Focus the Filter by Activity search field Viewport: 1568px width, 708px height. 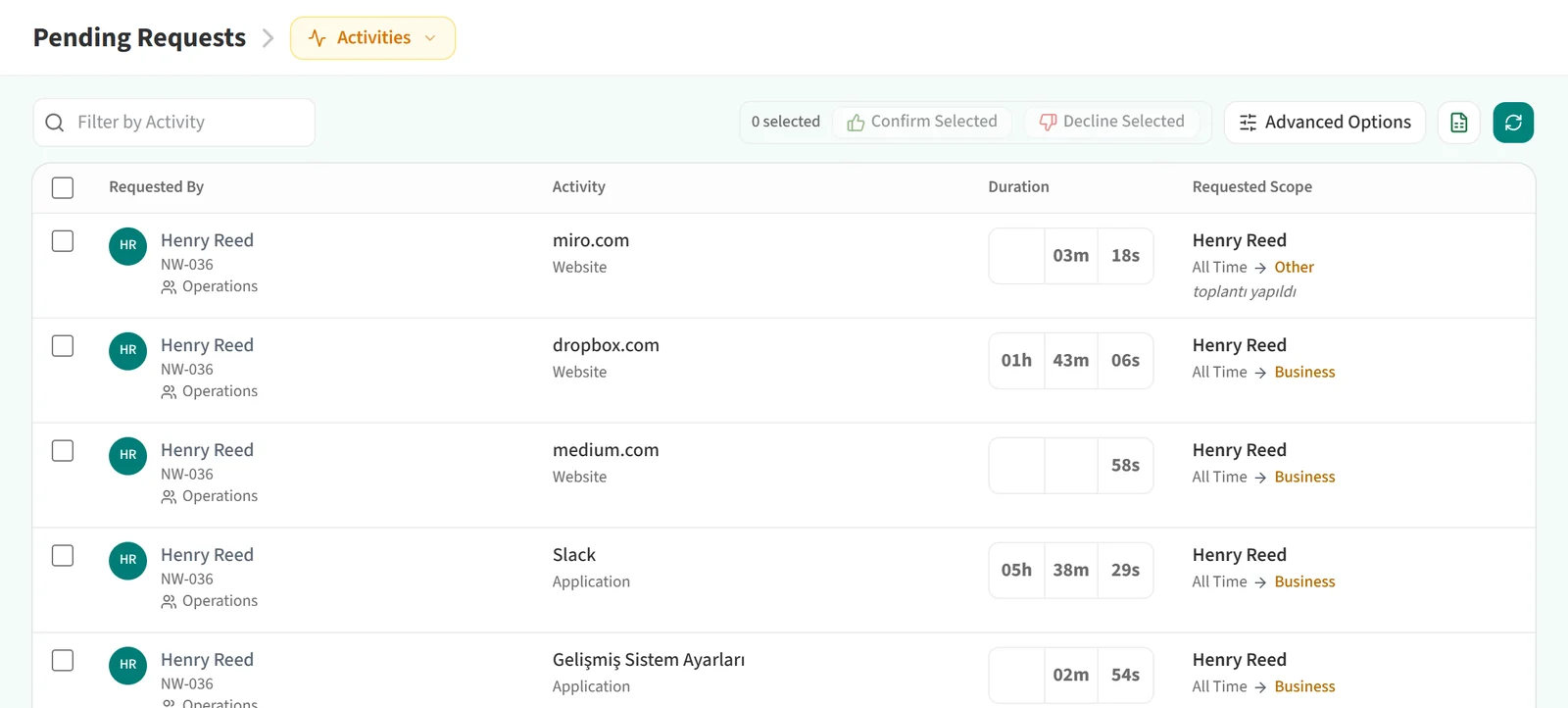pos(174,123)
